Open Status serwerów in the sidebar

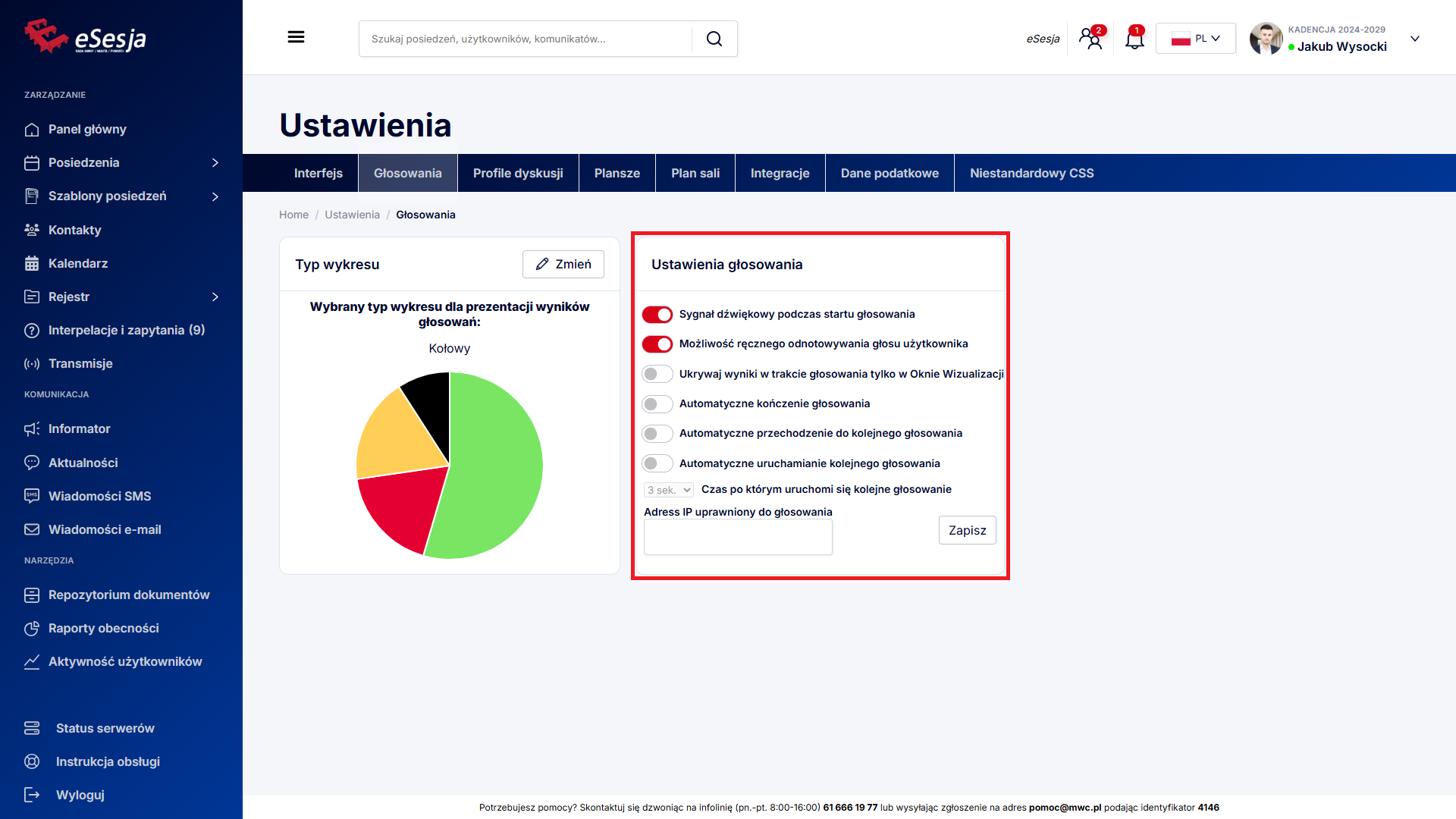(x=105, y=728)
